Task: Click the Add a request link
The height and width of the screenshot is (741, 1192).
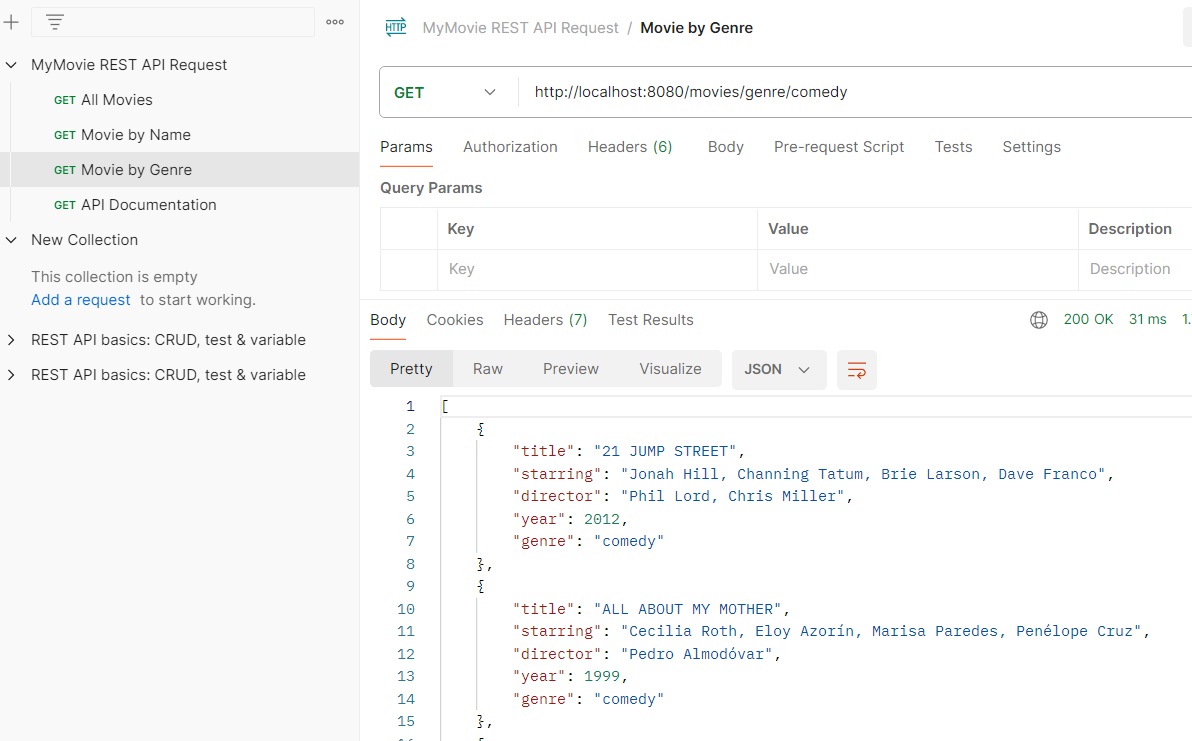Action: [81, 300]
